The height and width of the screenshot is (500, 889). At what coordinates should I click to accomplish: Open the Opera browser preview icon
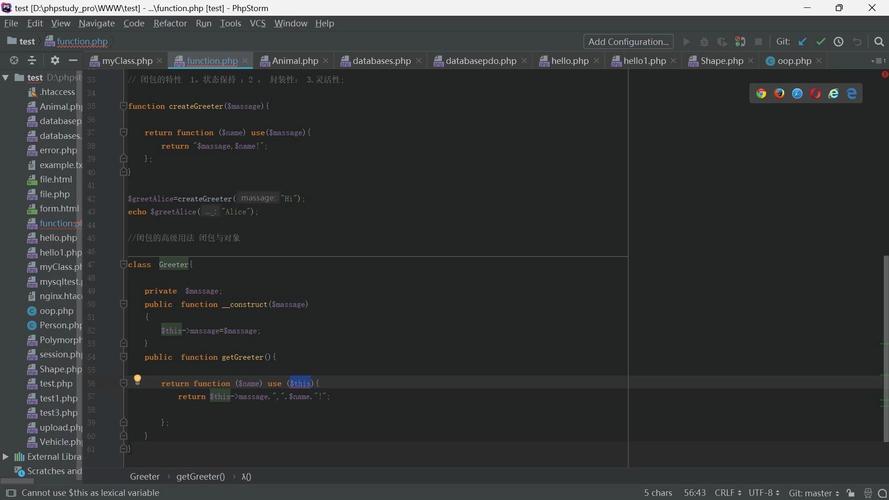815,94
